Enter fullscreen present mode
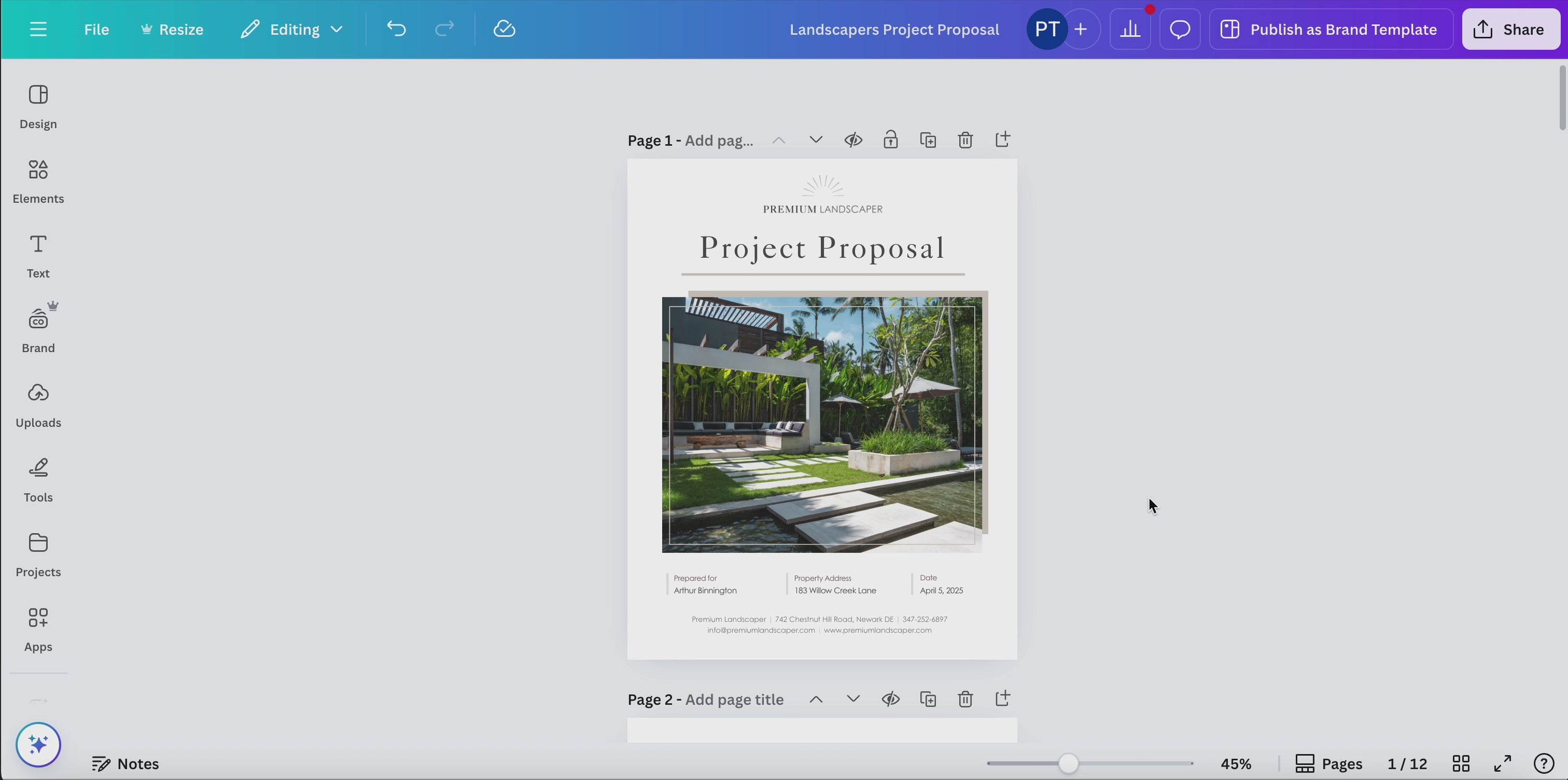The height and width of the screenshot is (780, 1568). click(1503, 764)
